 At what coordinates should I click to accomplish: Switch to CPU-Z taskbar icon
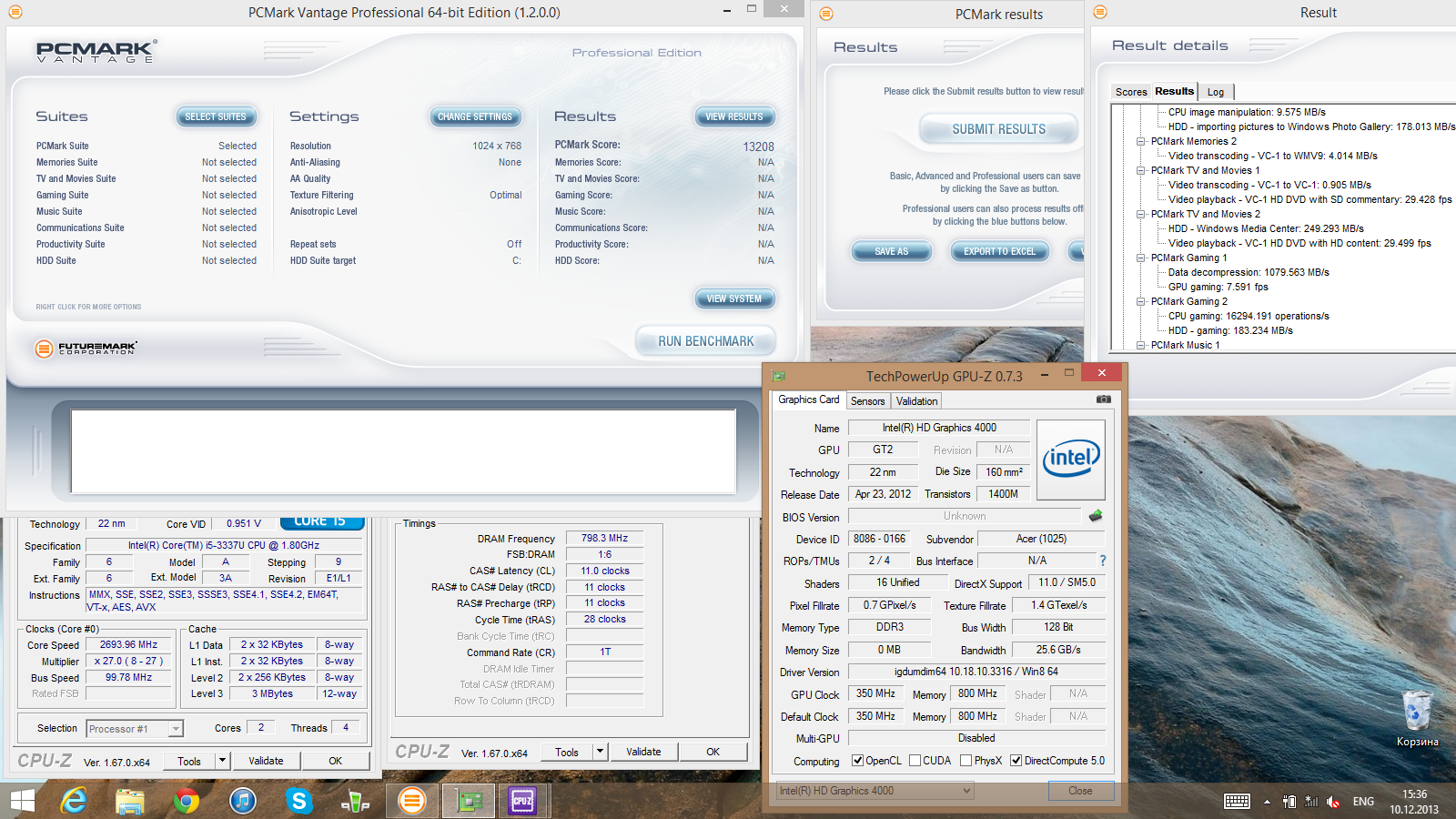(x=522, y=801)
